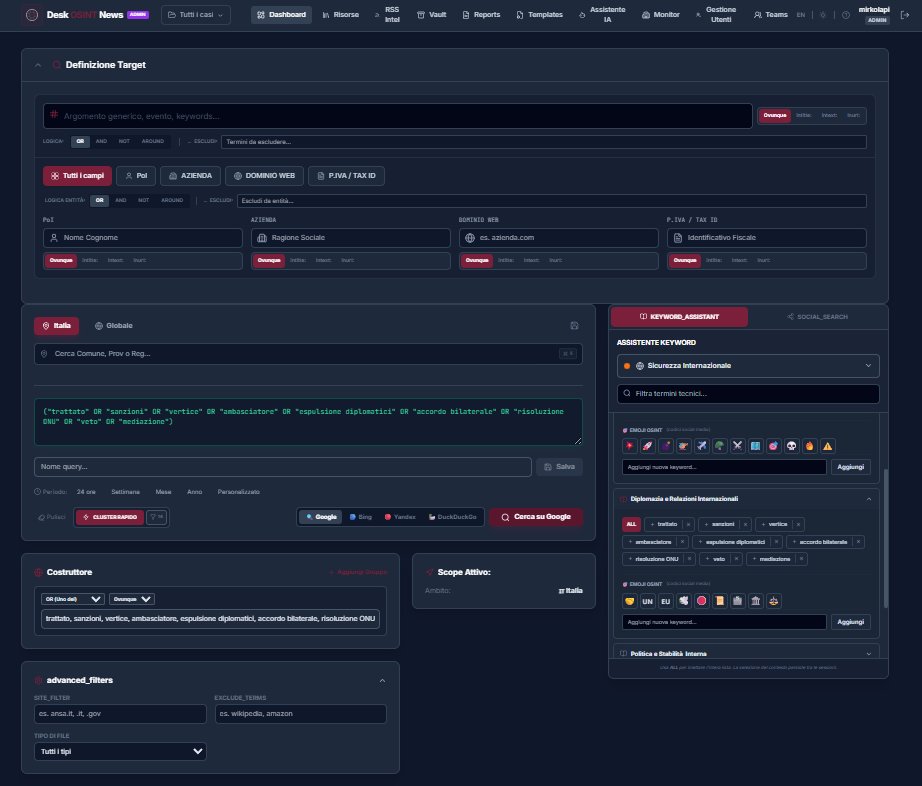Collapse the Definizione Target panel
Viewport: 922px width, 786px height.
pos(38,65)
